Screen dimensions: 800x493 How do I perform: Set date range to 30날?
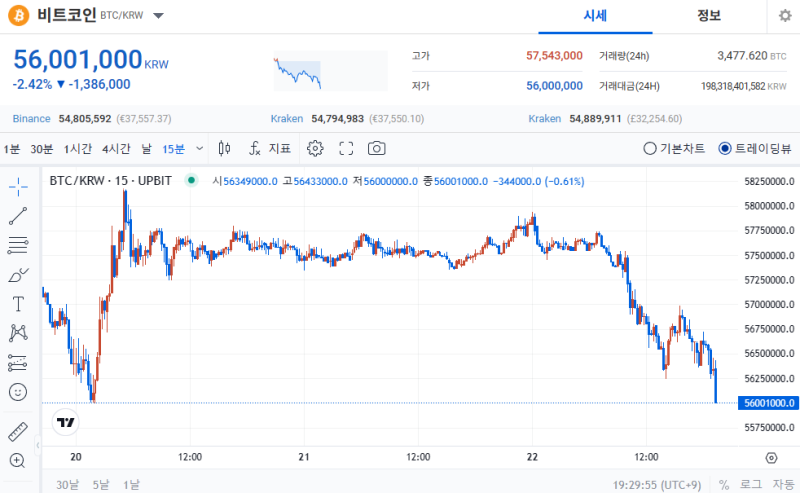click(67, 484)
